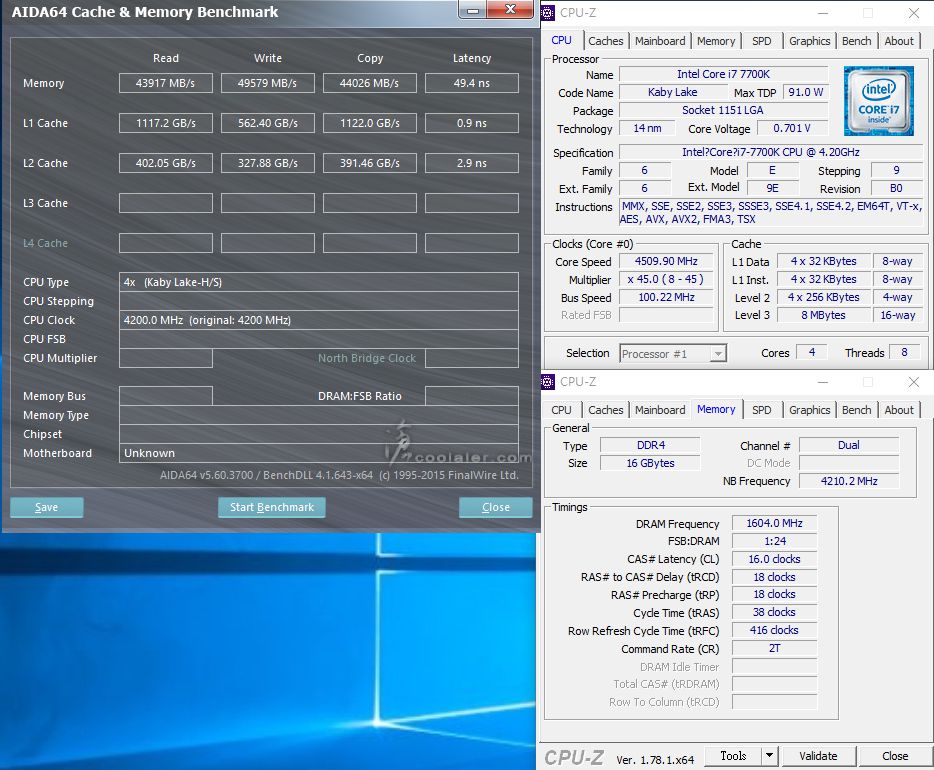
Task: Click Validate button in CPU-Z
Action: [818, 756]
